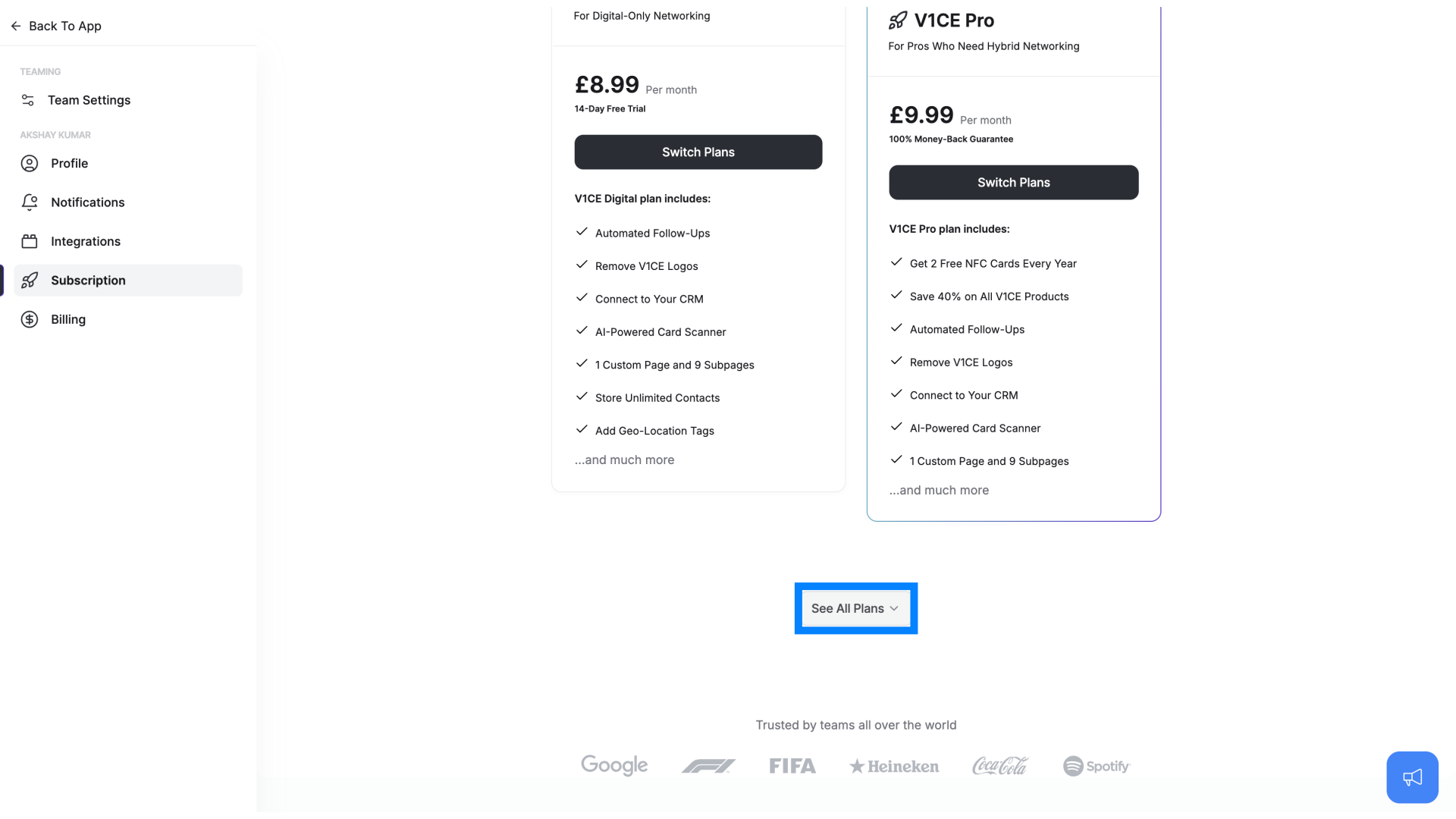Open the Integrations sidebar icon
1456x819 pixels.
(29, 241)
